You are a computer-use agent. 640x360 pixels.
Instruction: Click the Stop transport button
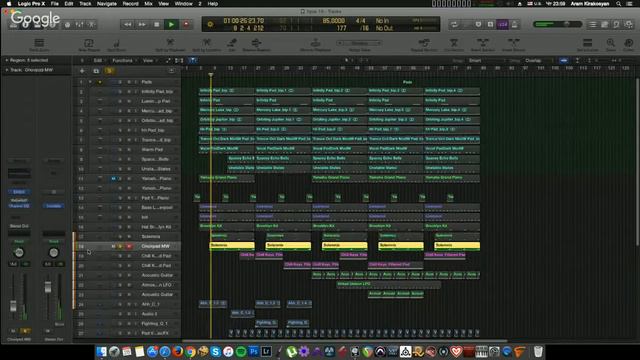156,24
